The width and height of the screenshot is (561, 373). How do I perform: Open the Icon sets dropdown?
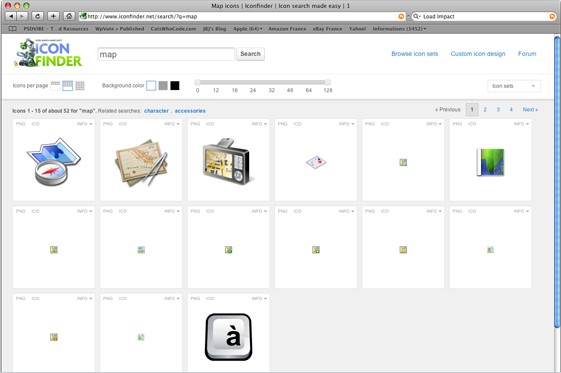(514, 86)
